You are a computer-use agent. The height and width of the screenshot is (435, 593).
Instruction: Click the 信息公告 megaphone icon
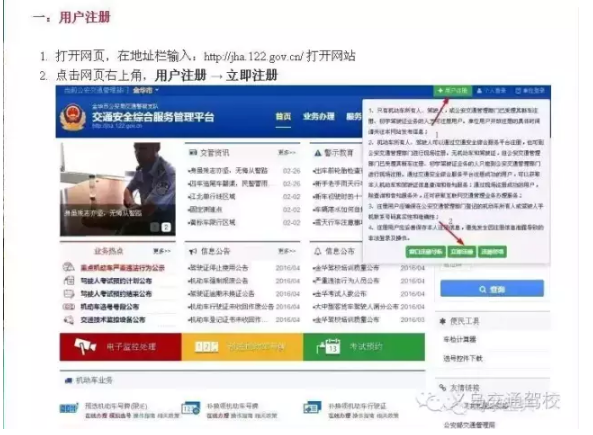(193, 251)
